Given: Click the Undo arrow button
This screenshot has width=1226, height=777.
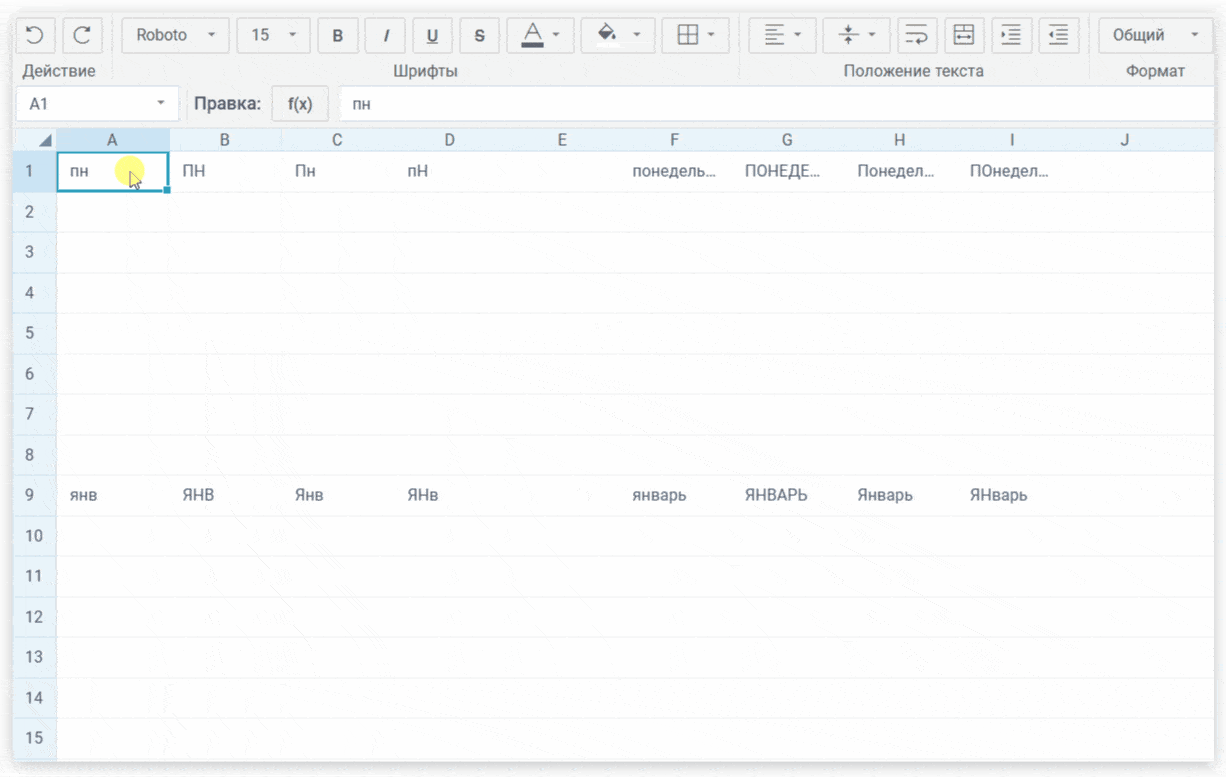Looking at the screenshot, I should pyautogui.click(x=35, y=36).
